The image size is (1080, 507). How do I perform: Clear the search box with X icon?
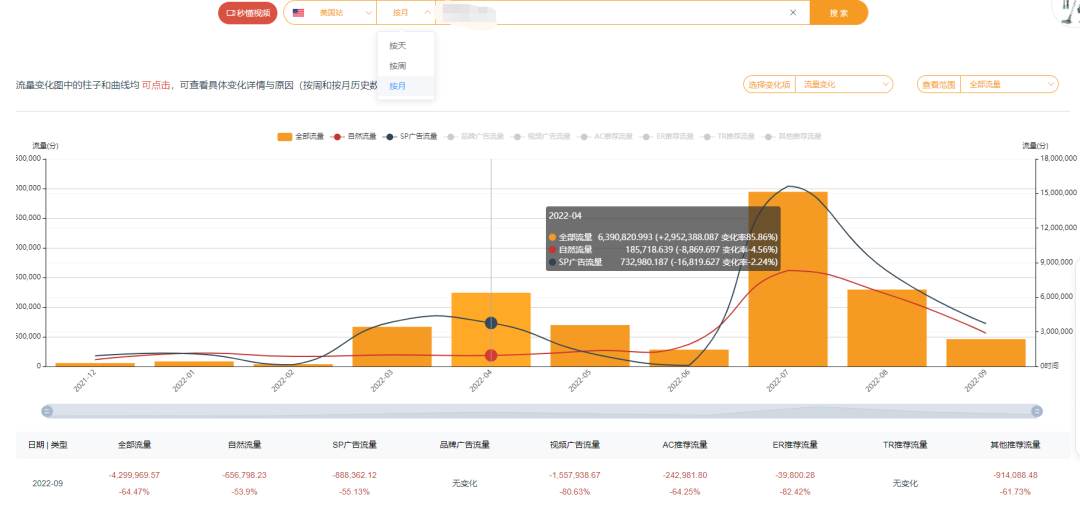click(x=793, y=12)
